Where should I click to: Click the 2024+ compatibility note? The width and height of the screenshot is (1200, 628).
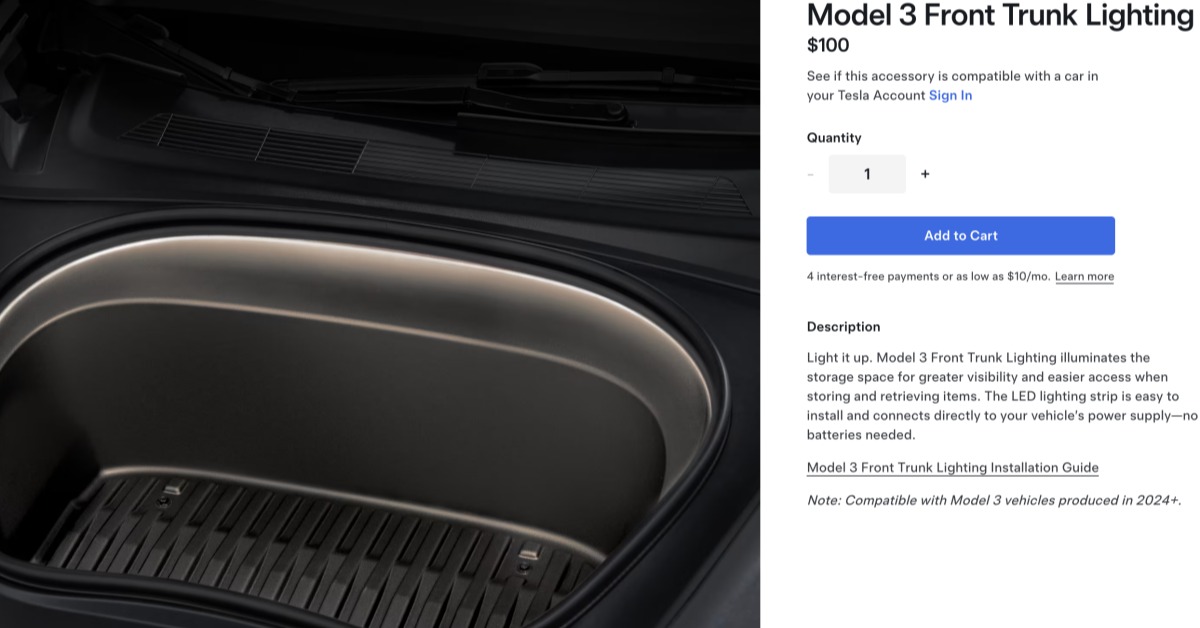tap(994, 500)
